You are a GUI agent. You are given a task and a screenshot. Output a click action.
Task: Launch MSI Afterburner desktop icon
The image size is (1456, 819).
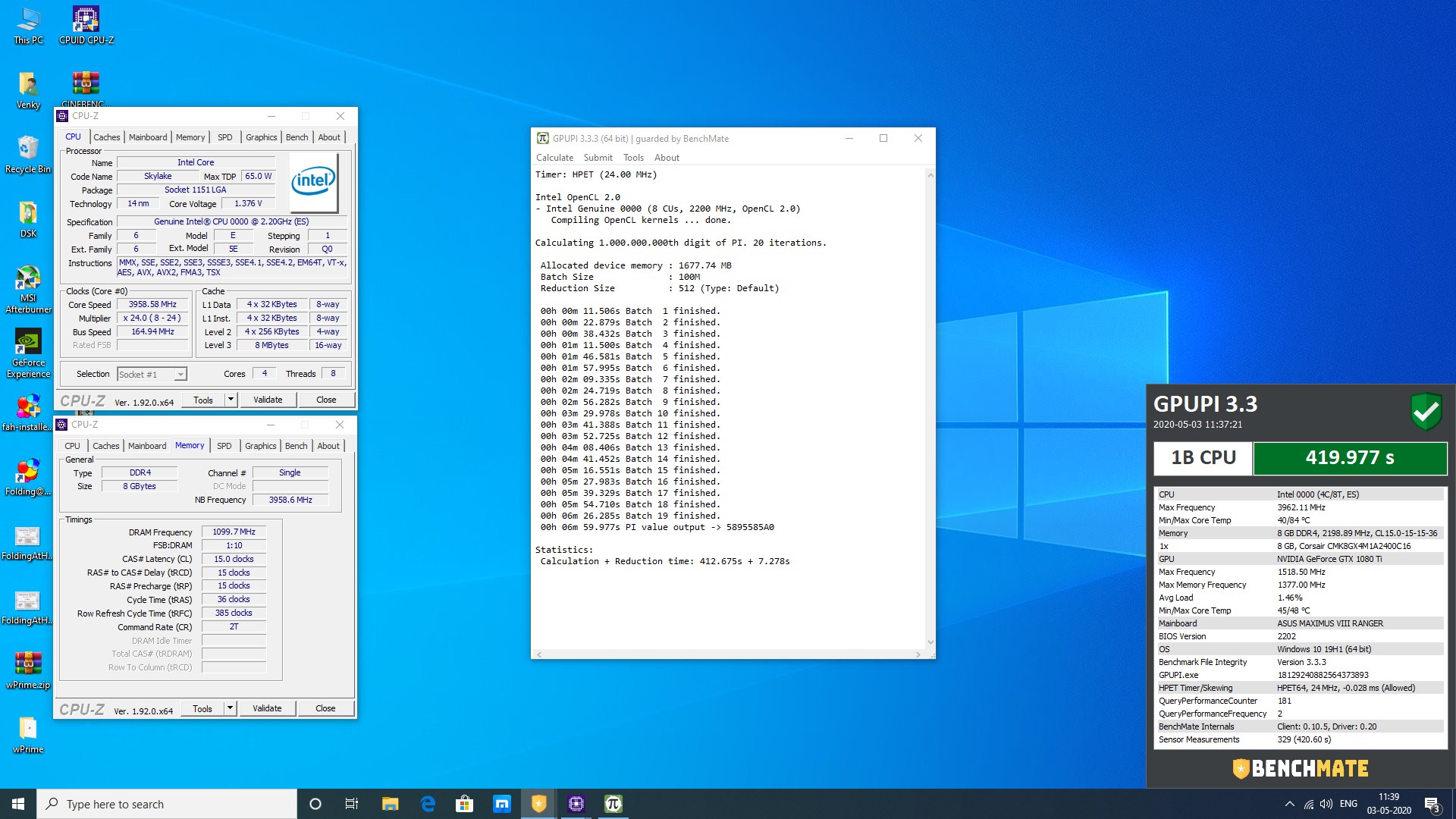(x=28, y=289)
